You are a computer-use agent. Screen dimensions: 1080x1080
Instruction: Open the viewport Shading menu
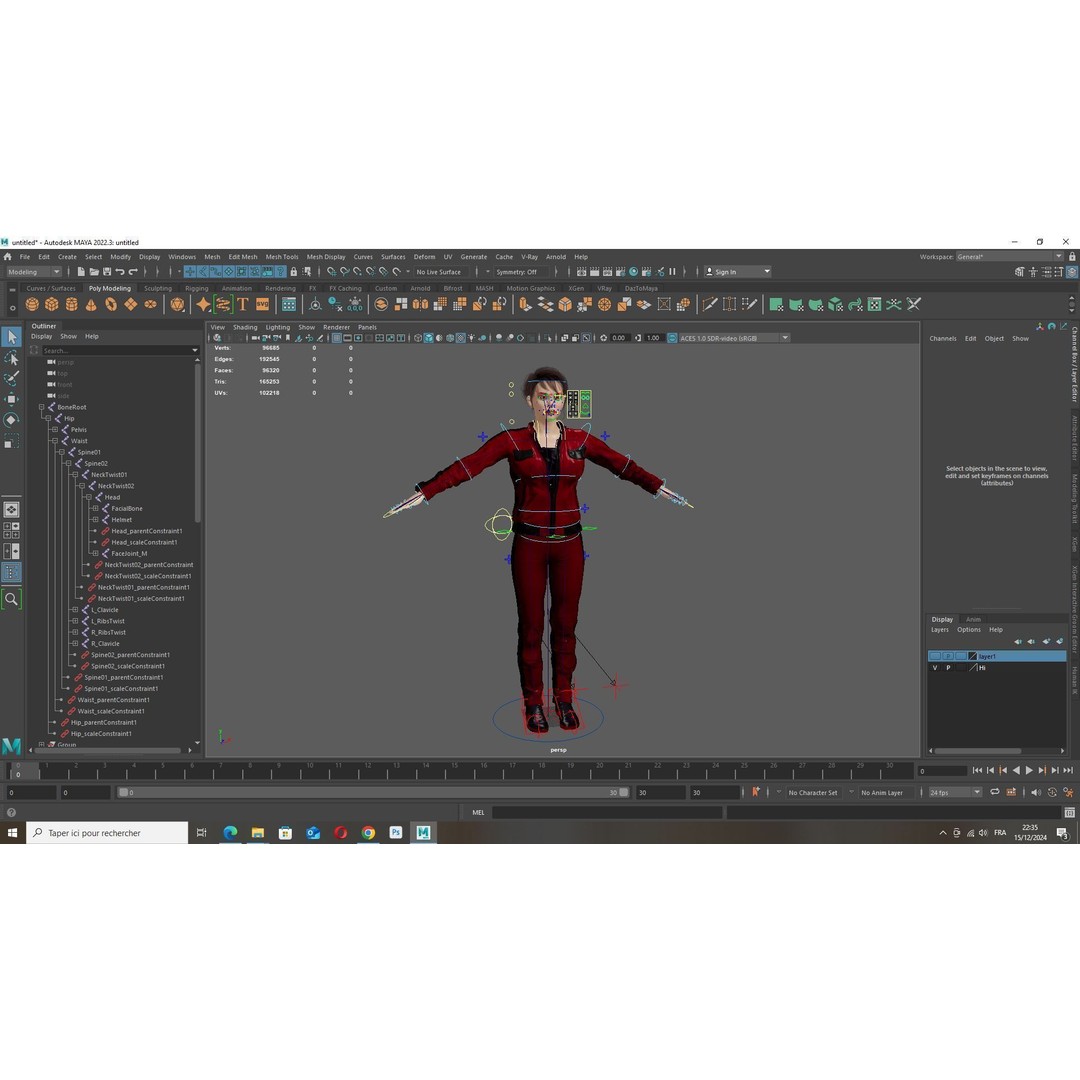click(245, 327)
